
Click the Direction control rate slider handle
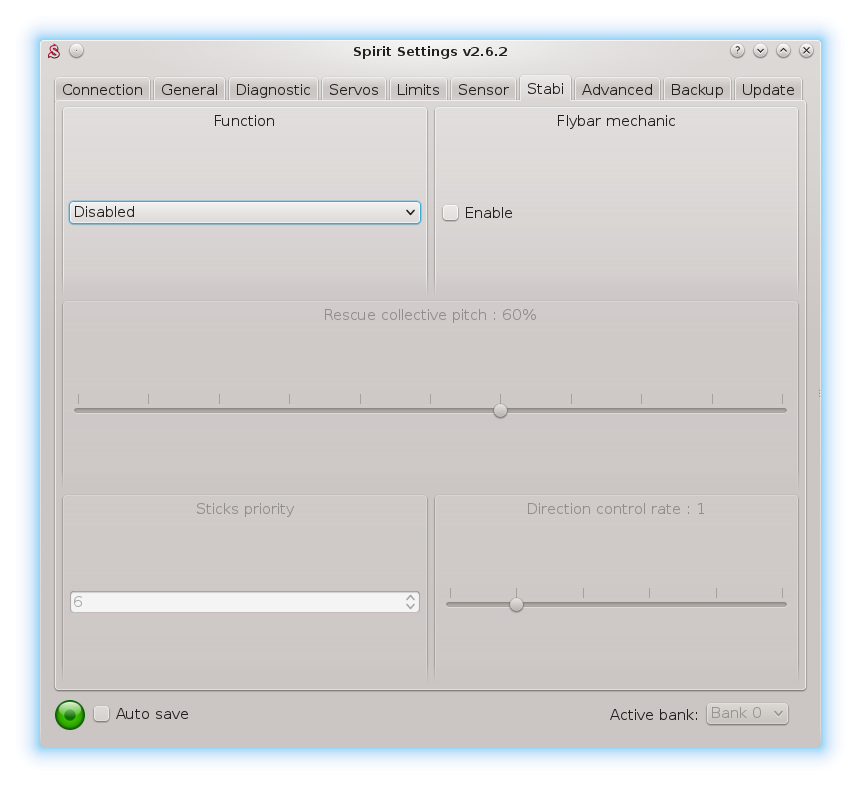(x=516, y=604)
